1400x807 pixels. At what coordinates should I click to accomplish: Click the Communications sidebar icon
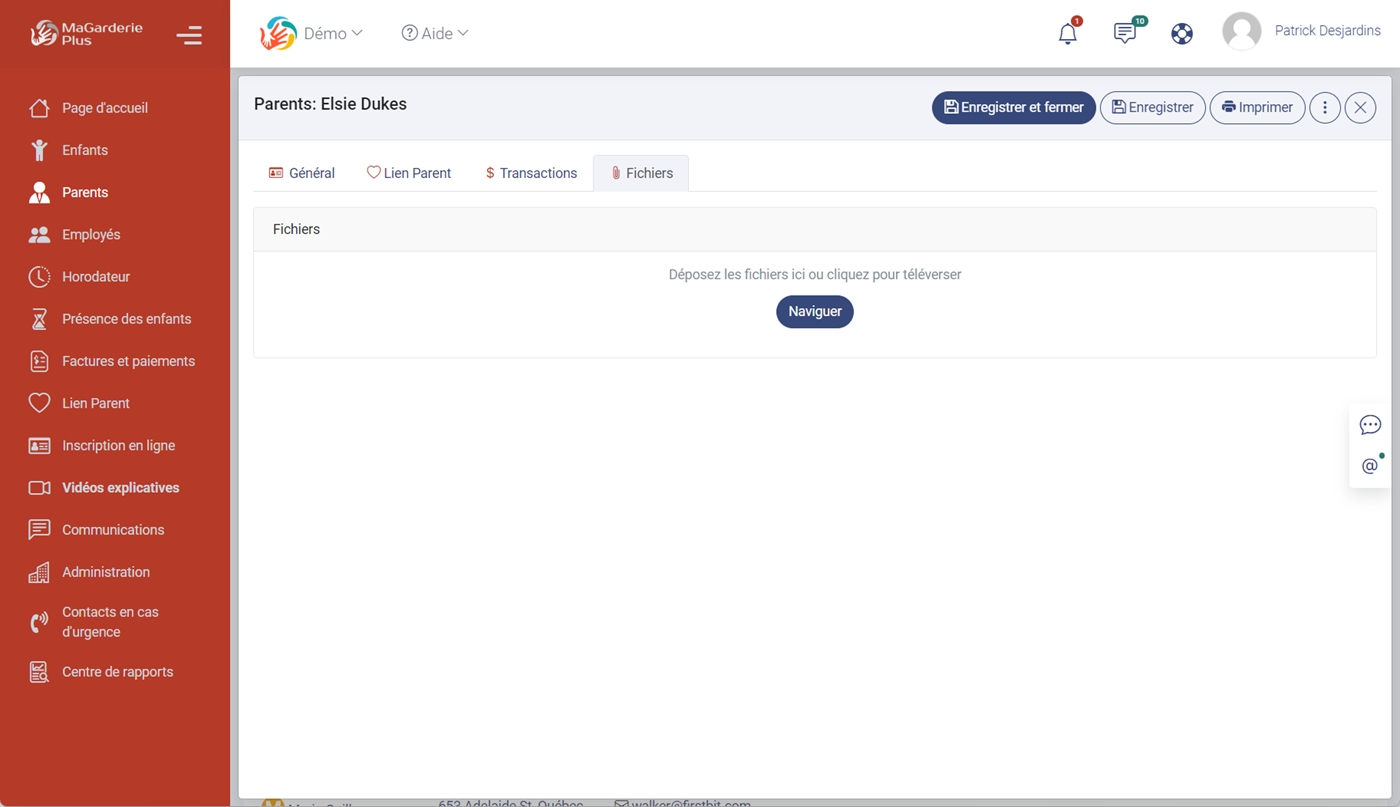(x=39, y=530)
